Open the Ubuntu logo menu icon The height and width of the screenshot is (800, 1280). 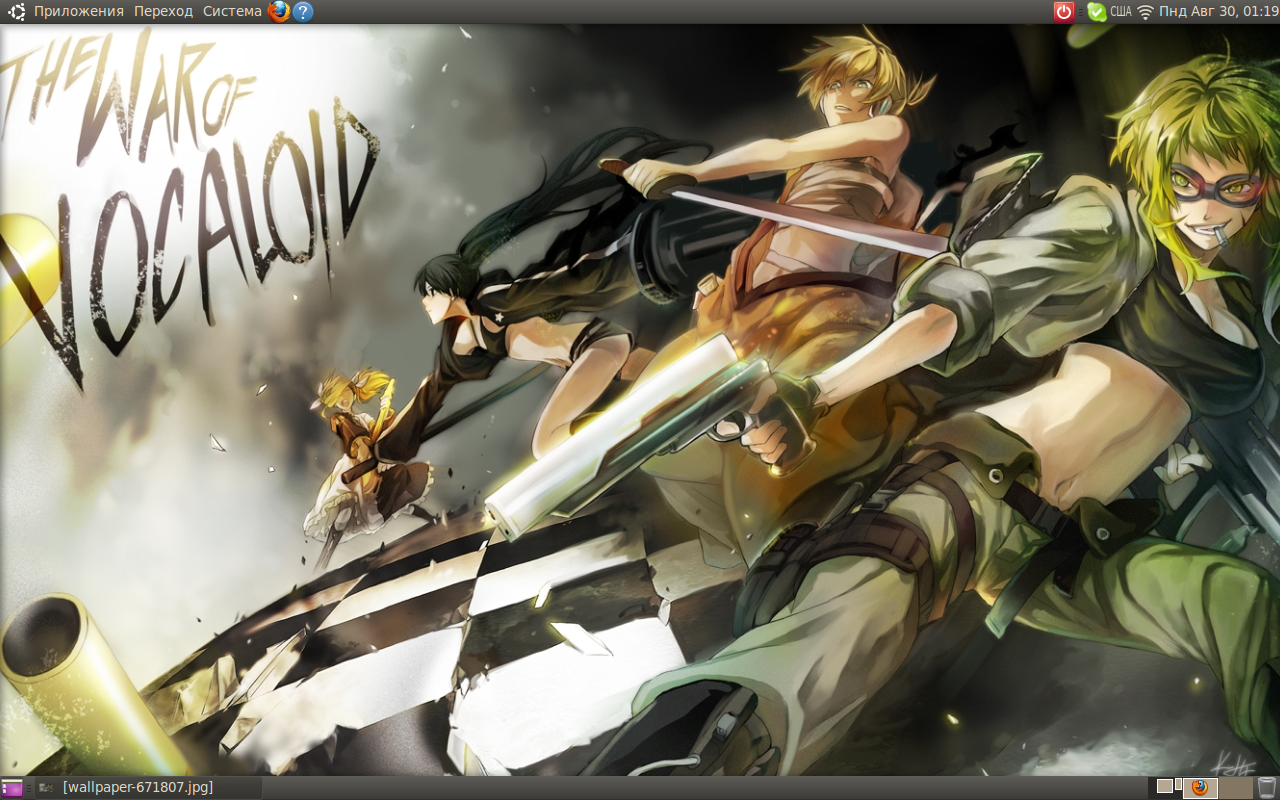[17, 12]
